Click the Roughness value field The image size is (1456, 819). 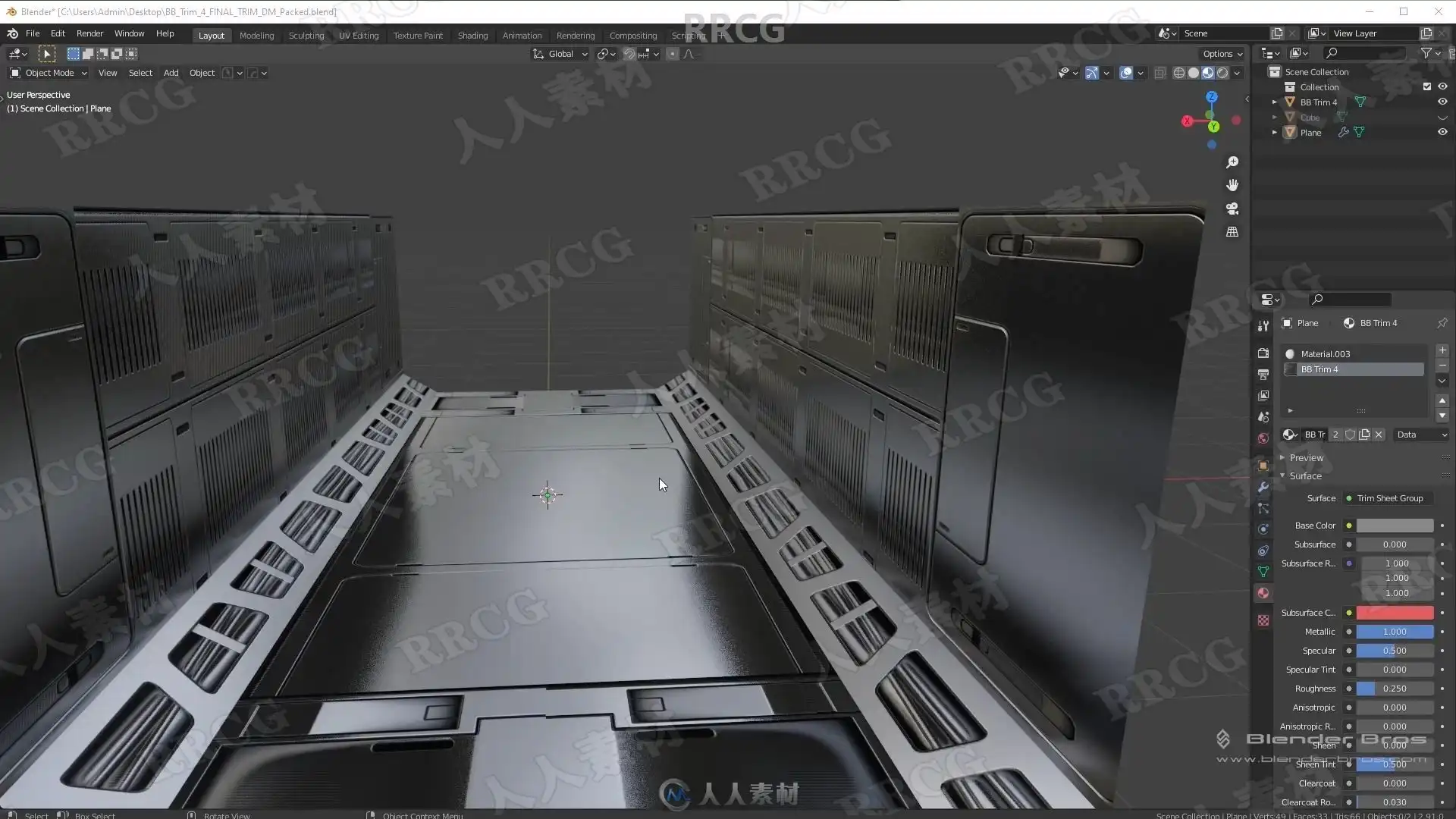[x=1394, y=689]
